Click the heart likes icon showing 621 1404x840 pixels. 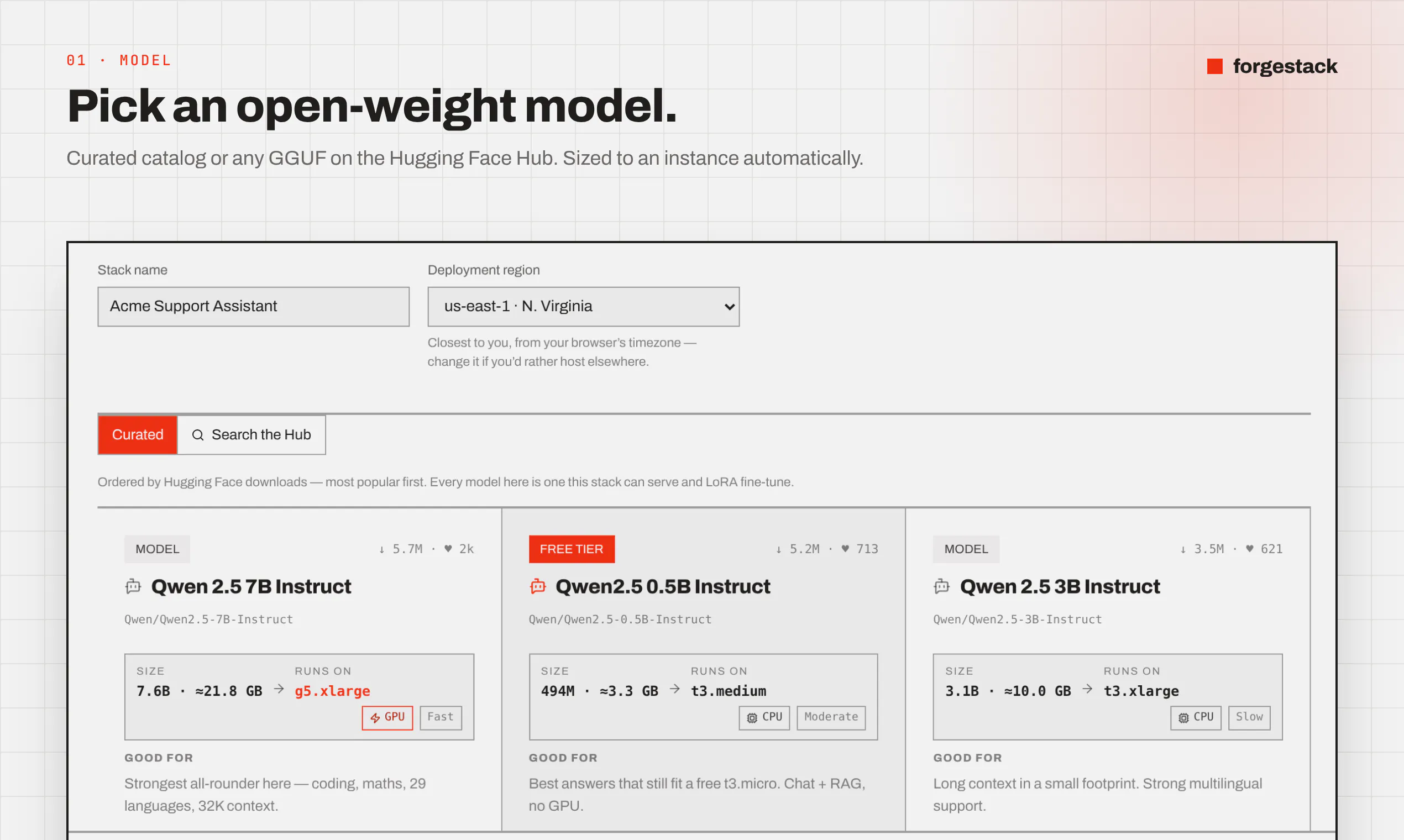pos(1249,549)
